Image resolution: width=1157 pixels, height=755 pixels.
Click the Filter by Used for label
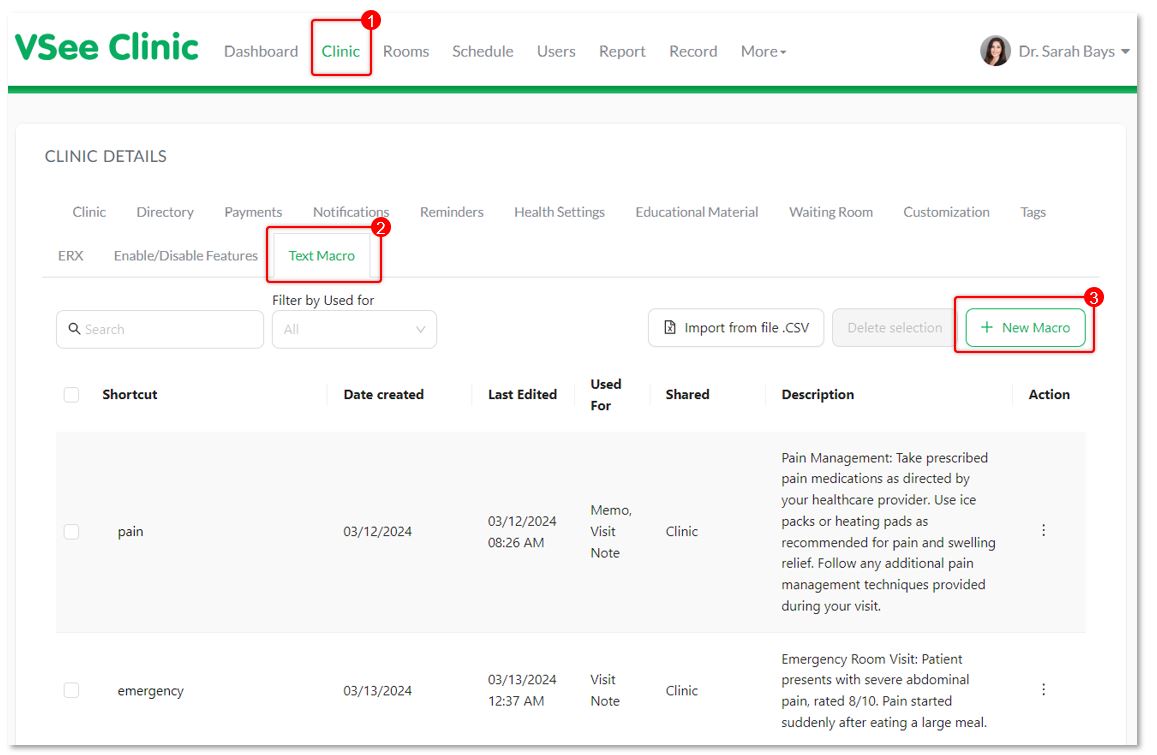(x=323, y=300)
